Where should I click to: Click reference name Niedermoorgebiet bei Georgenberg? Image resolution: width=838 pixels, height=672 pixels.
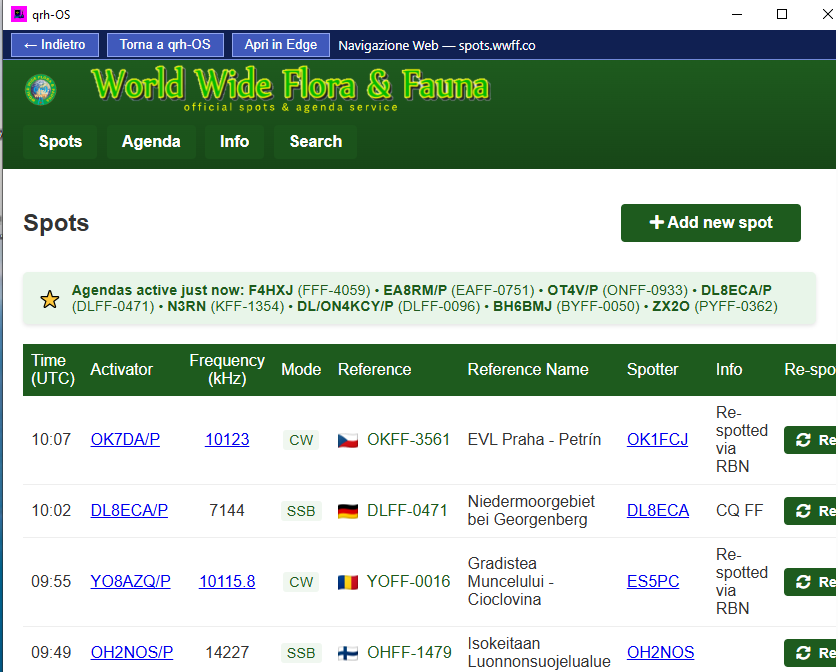(531, 511)
